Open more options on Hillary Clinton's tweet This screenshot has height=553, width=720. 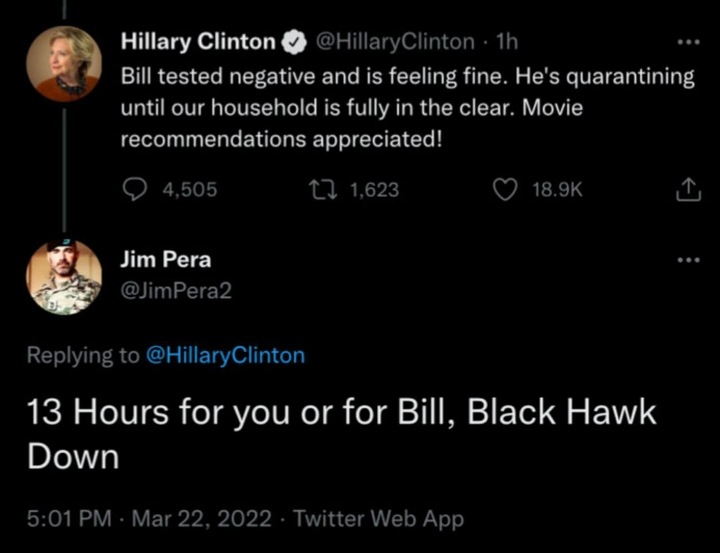pyautogui.click(x=688, y=43)
